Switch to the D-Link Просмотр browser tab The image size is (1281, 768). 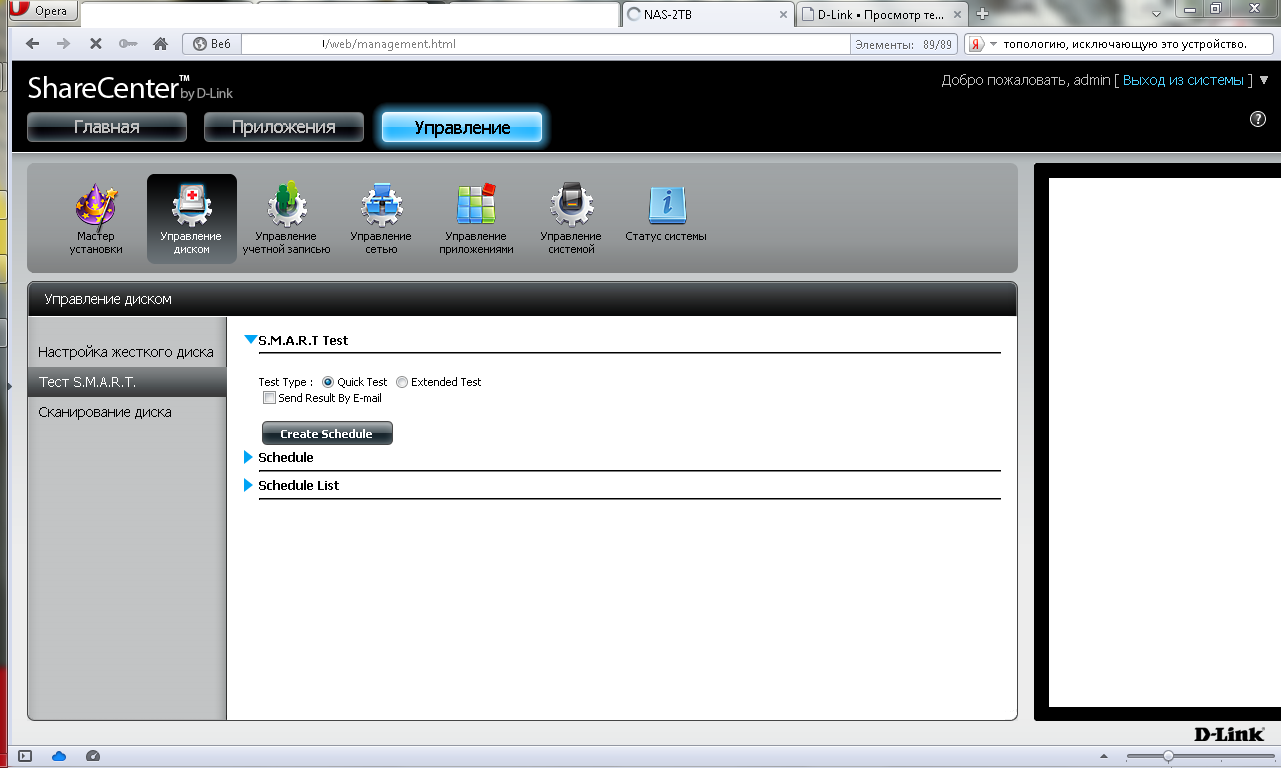[883, 14]
